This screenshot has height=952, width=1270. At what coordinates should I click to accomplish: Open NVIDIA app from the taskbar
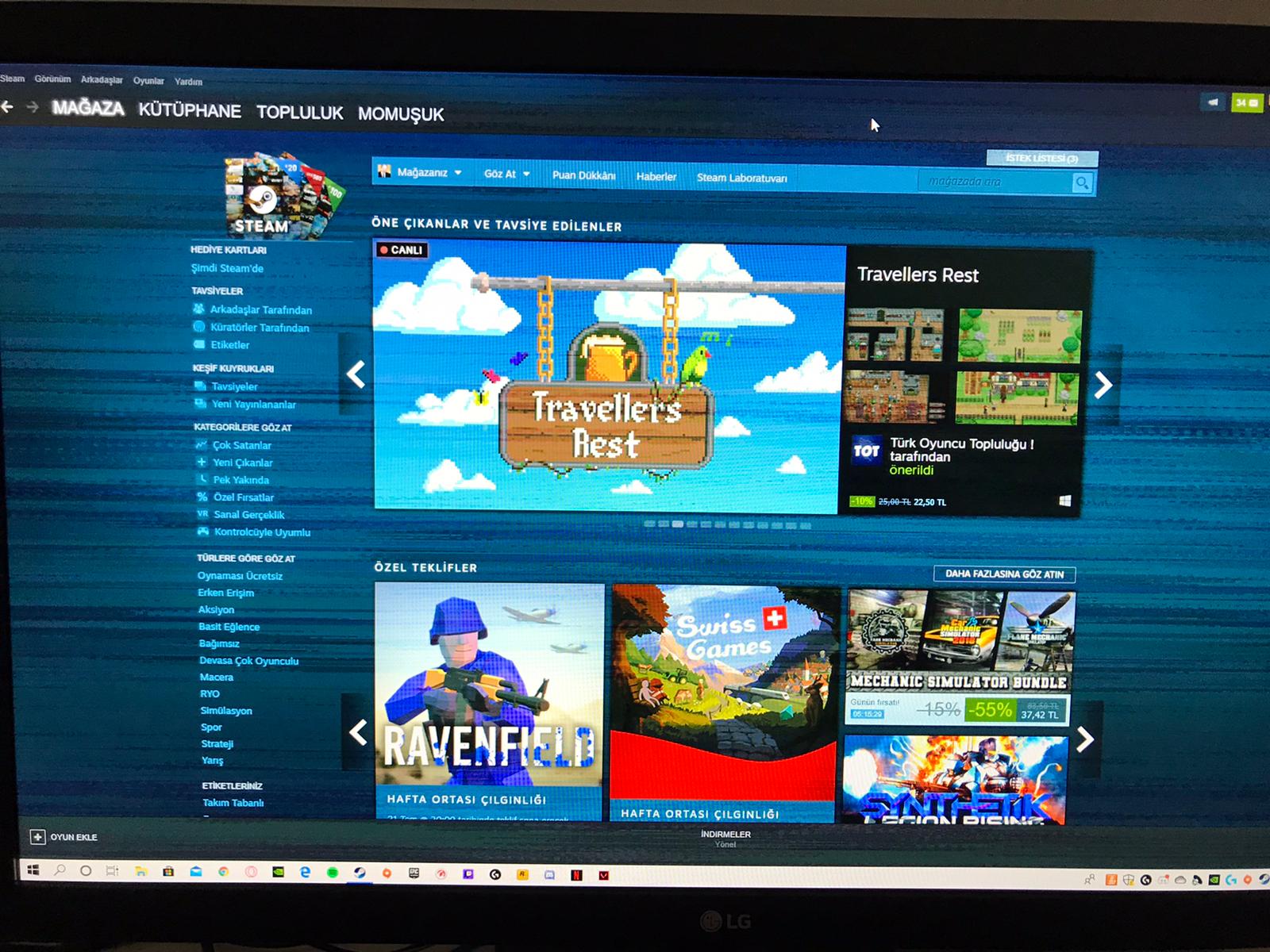[x=279, y=872]
